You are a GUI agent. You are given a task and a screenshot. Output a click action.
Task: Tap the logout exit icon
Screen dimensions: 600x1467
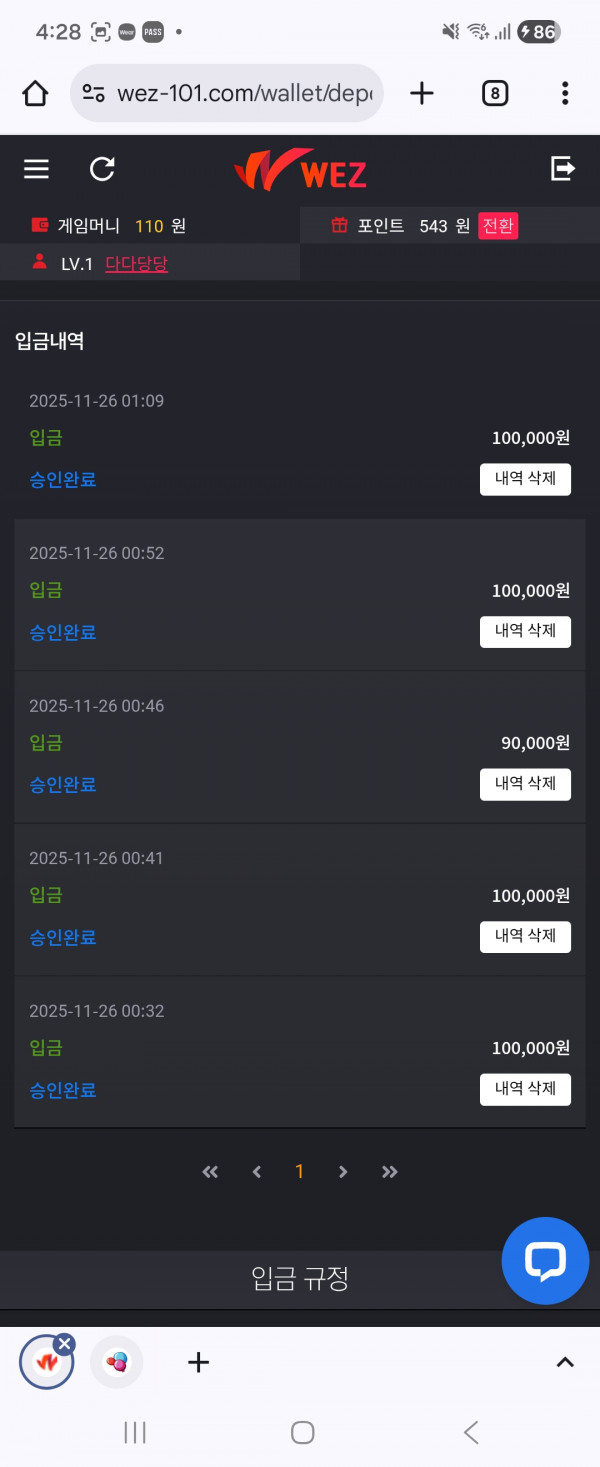click(x=563, y=168)
